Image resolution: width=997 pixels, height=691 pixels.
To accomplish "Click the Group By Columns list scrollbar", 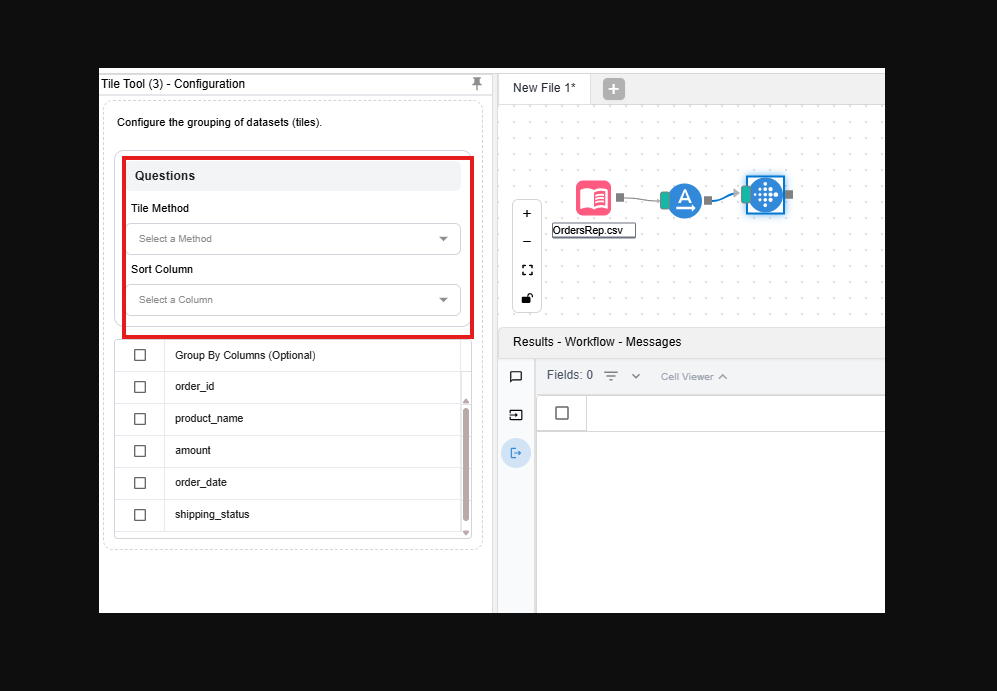I will click(x=466, y=464).
